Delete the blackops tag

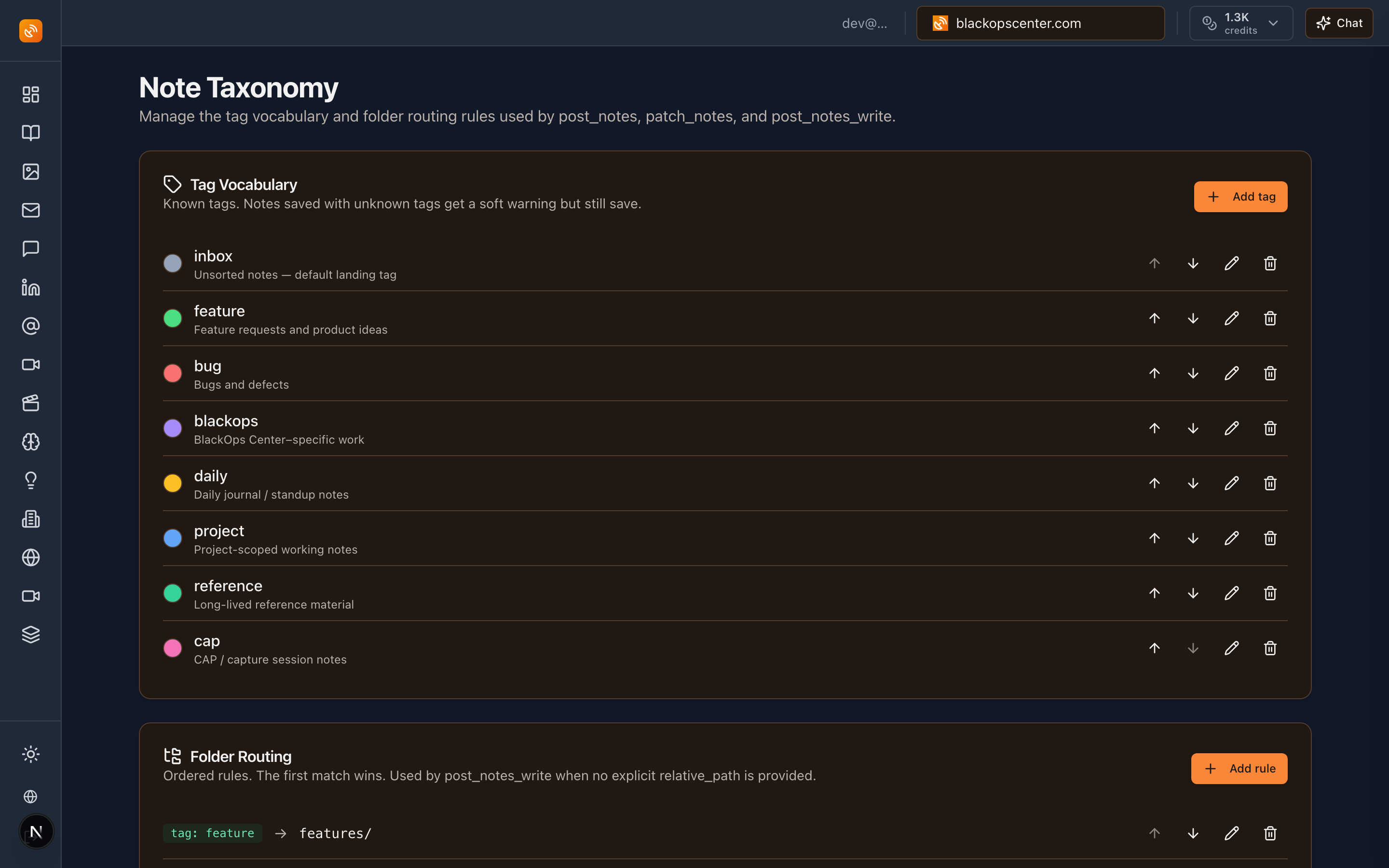pos(1269,428)
